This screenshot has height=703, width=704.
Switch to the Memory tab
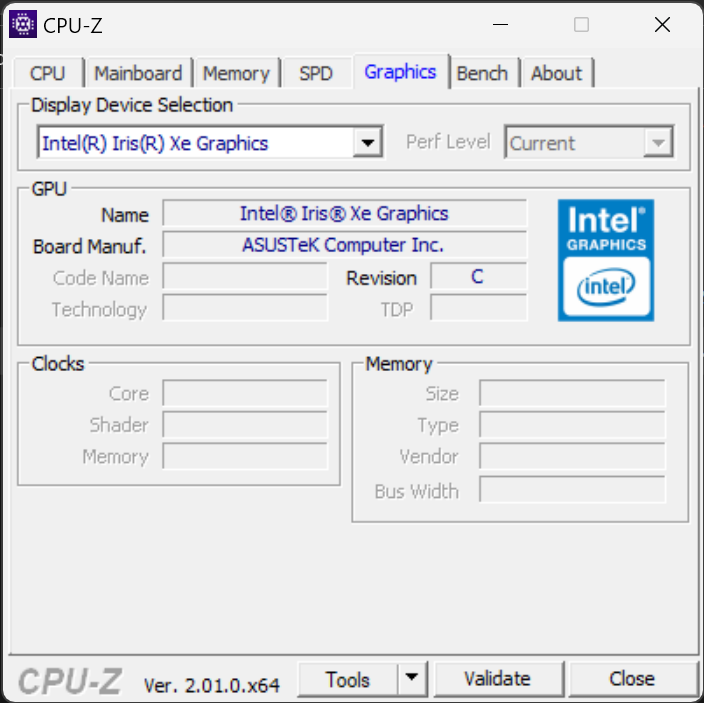(236, 73)
